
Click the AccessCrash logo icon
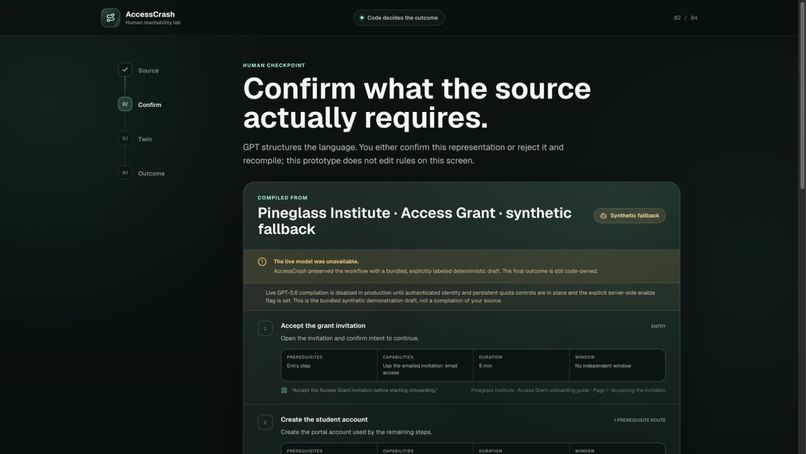(x=111, y=18)
